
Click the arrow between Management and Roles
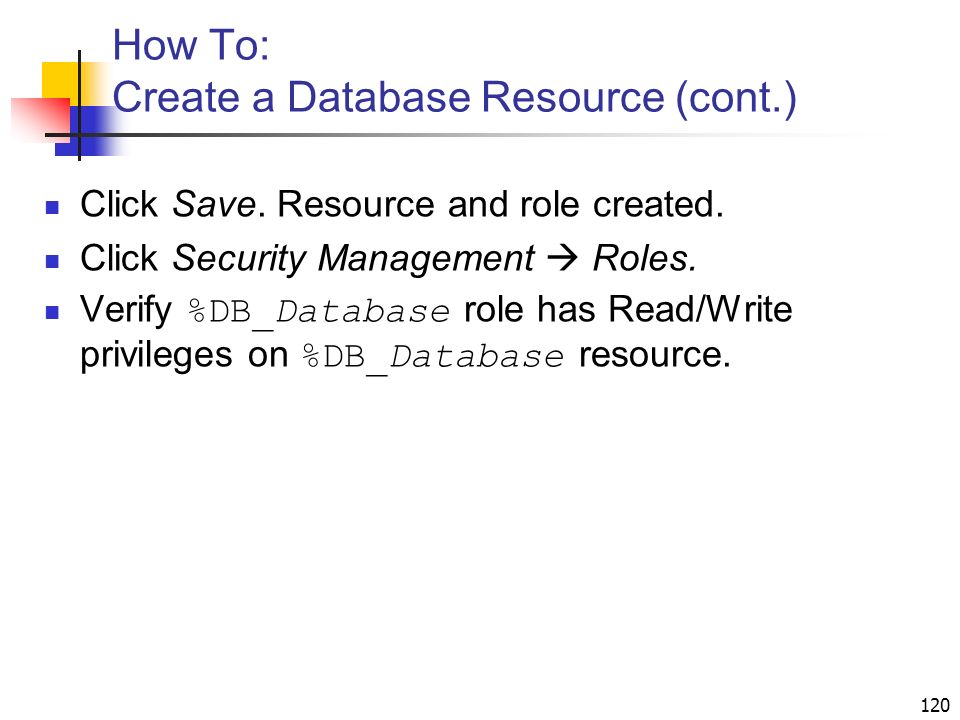click(562, 258)
